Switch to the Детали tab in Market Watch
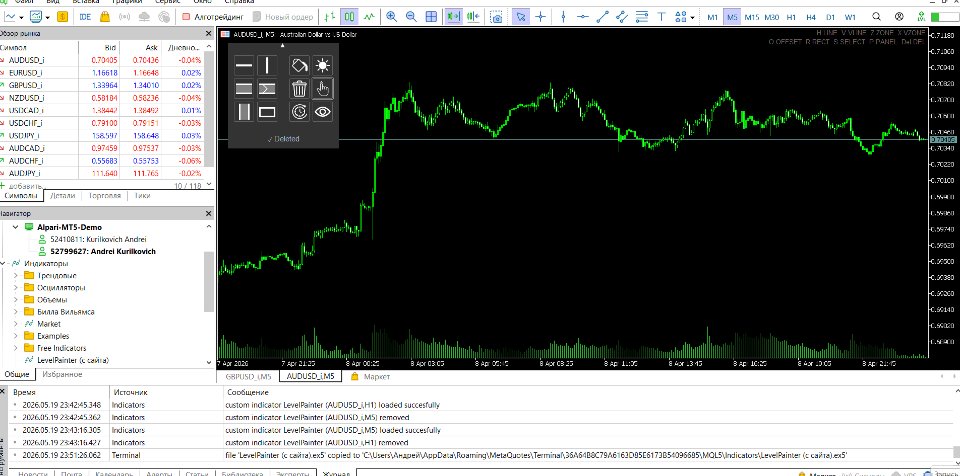This screenshot has width=960, height=476. [62, 196]
